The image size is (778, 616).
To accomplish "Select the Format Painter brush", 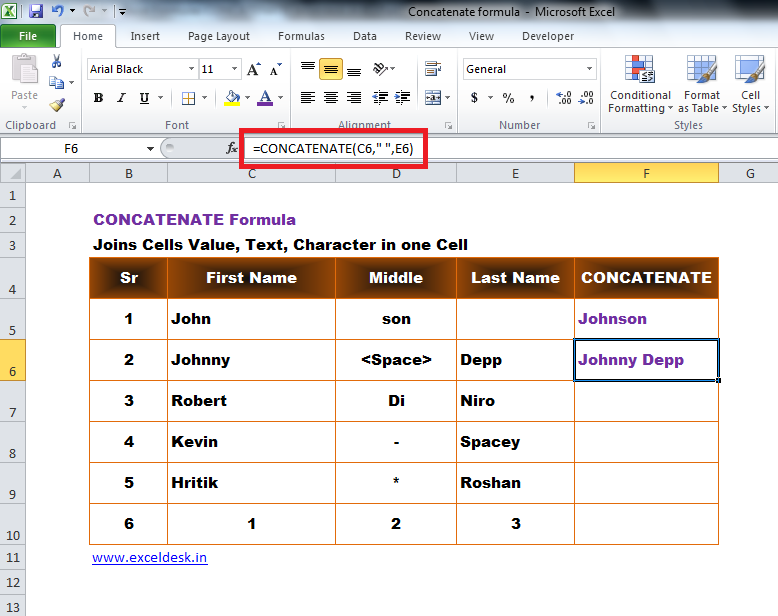I will (57, 105).
